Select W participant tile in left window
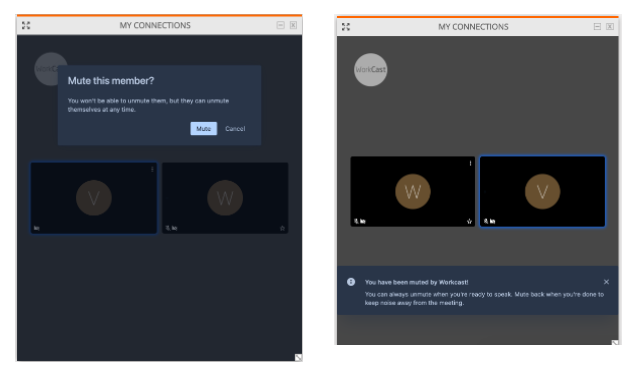Screen dimensions: 632x378 point(225,198)
